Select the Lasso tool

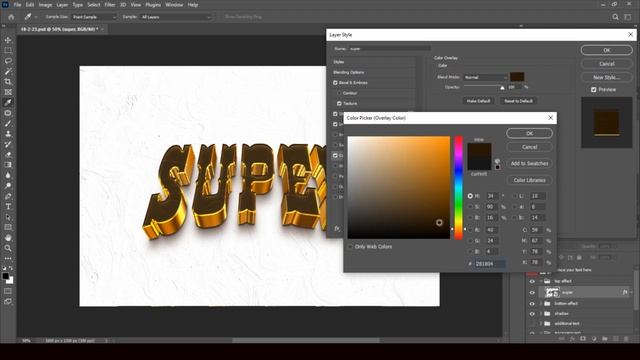pos(8,61)
